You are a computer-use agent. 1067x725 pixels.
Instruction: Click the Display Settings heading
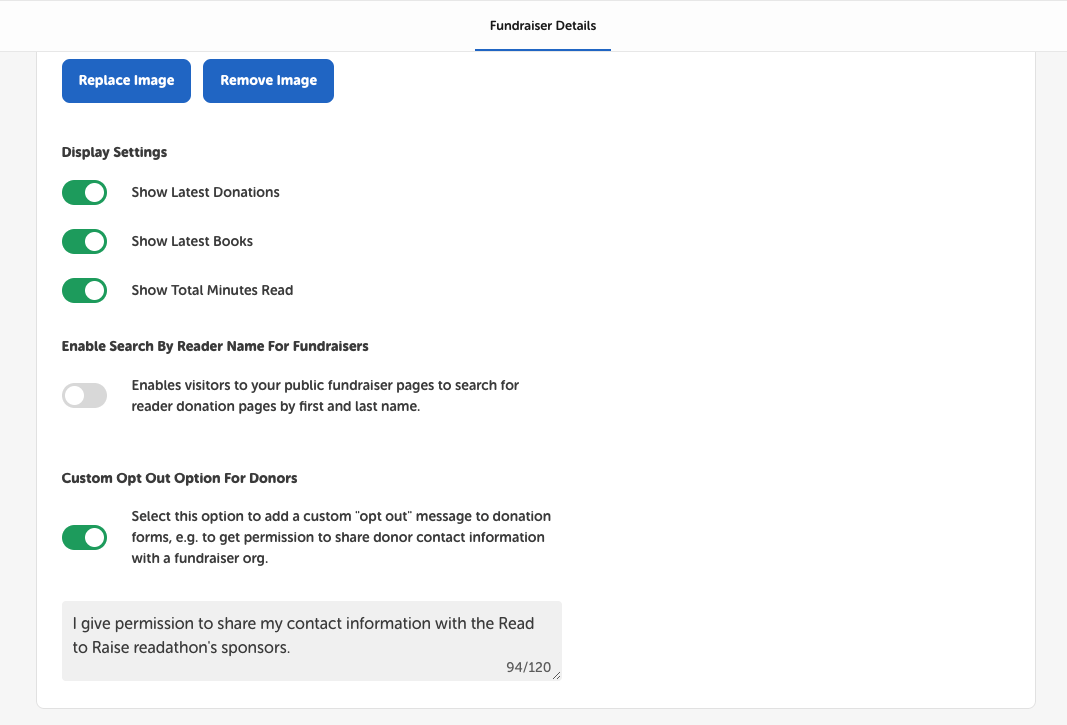114,152
